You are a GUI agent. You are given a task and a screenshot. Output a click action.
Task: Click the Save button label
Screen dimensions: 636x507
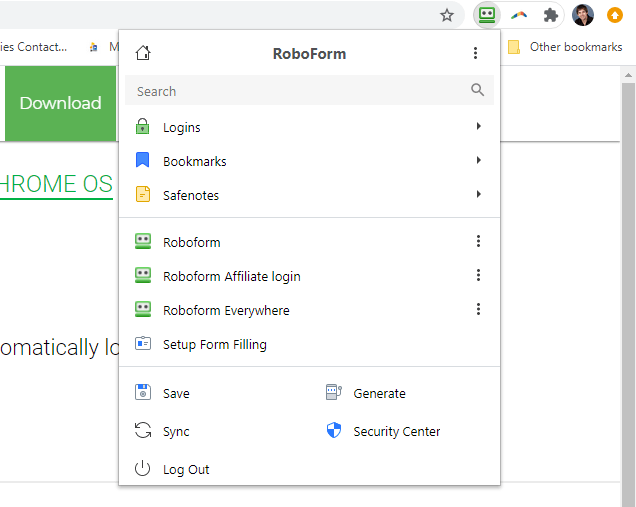(176, 393)
